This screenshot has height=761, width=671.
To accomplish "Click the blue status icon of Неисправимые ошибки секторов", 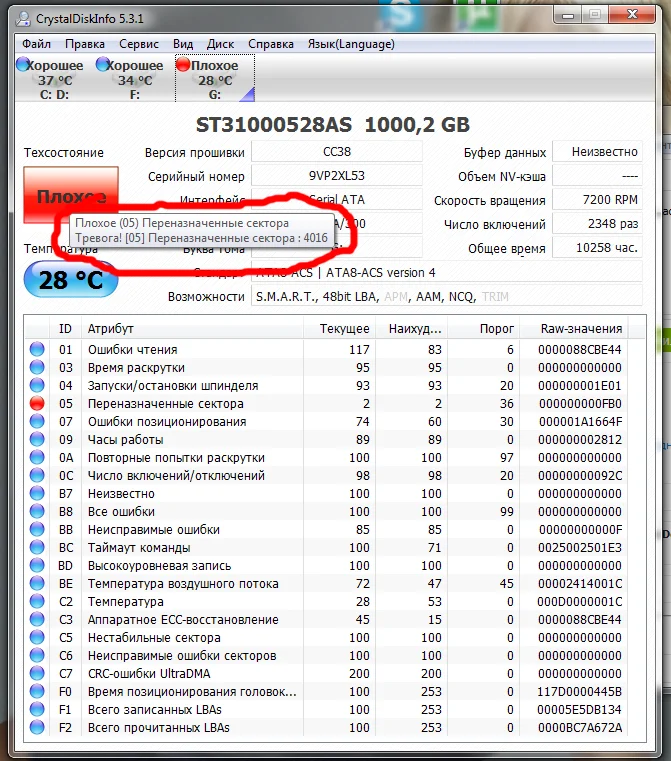I will (37, 655).
